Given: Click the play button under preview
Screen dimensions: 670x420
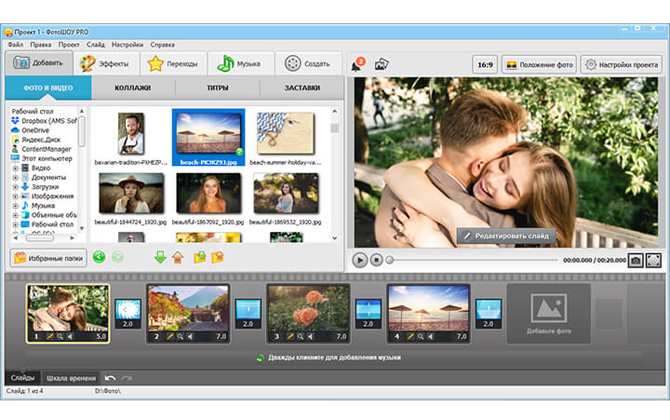Looking at the screenshot, I should (360, 260).
